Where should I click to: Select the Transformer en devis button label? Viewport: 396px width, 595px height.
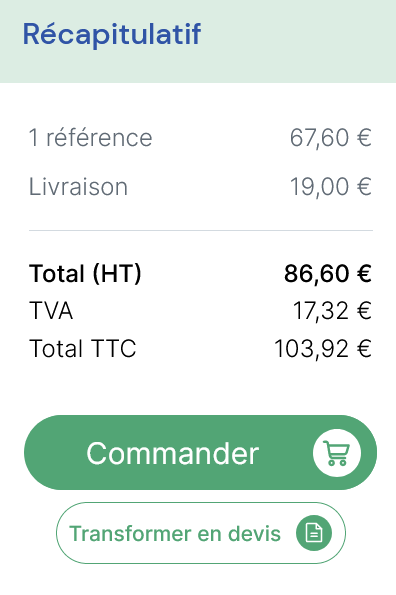pos(175,533)
